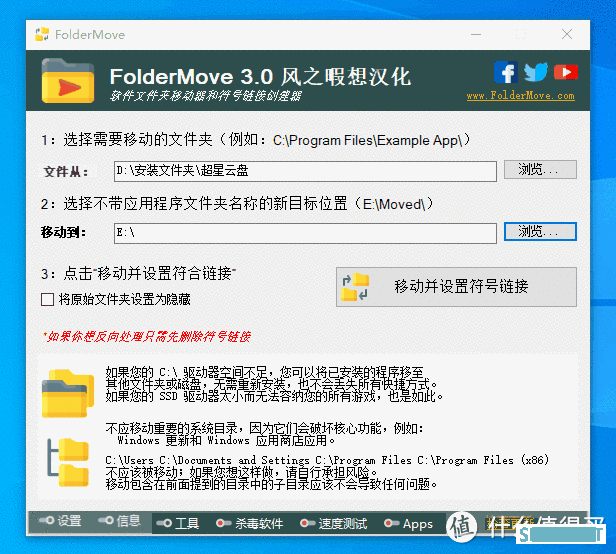
Task: Switch to the 速度测试 bottom tab
Action: click(334, 523)
